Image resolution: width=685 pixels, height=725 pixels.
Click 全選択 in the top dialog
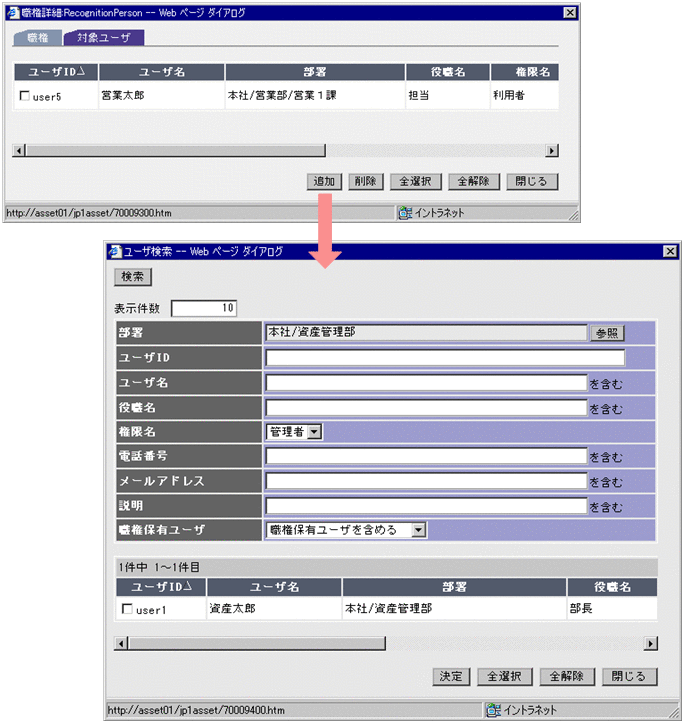[416, 181]
